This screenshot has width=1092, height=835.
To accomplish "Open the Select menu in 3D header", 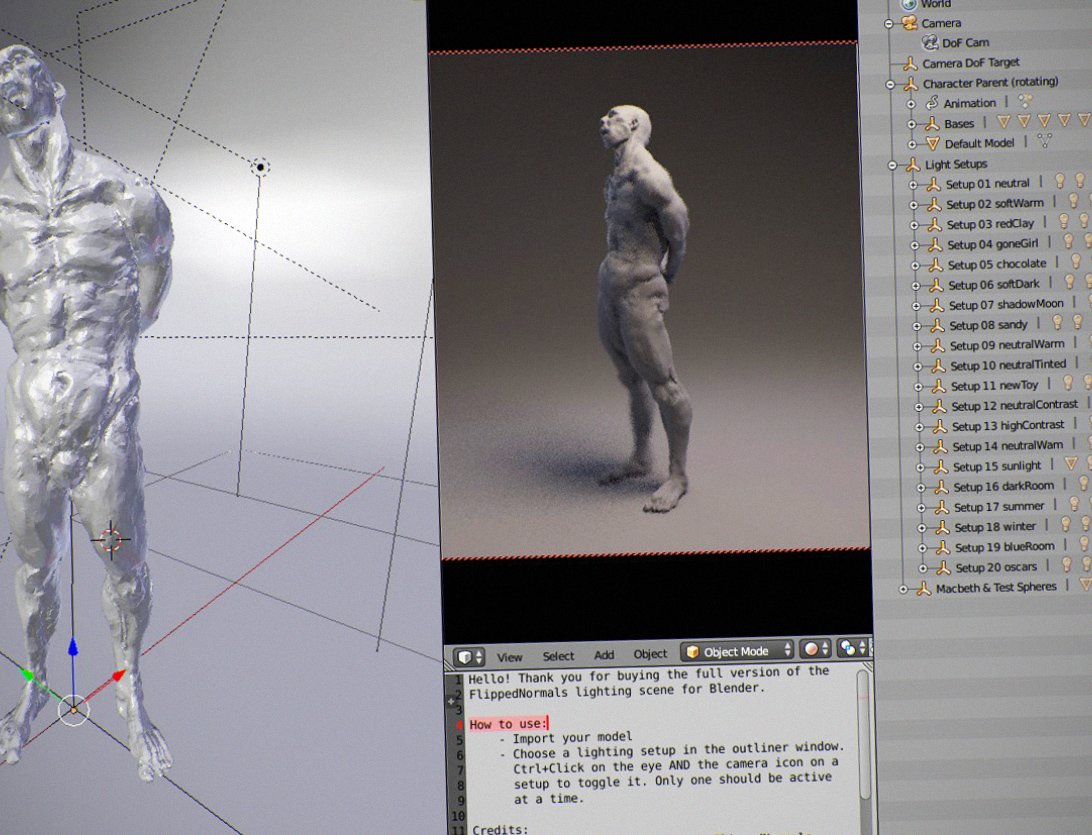I will [559, 656].
